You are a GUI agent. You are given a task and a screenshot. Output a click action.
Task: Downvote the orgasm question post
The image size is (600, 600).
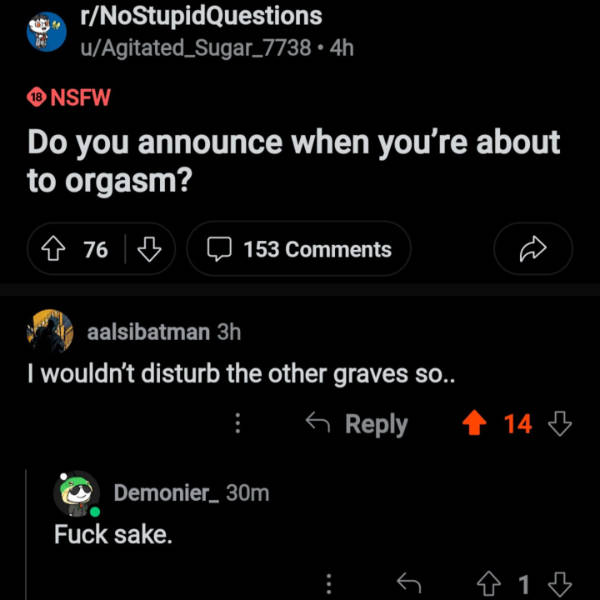point(149,249)
